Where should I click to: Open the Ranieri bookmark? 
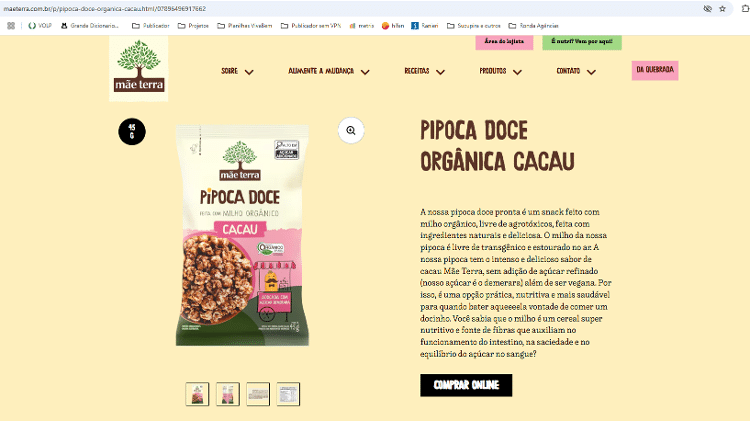pyautogui.click(x=425, y=26)
